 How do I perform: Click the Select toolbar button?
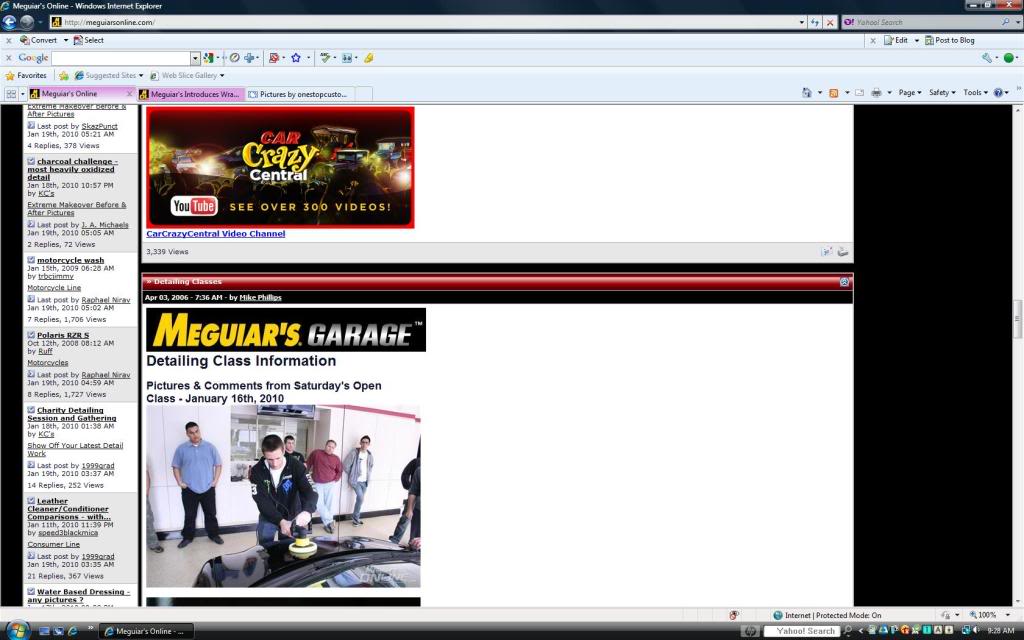pyautogui.click(x=88, y=40)
